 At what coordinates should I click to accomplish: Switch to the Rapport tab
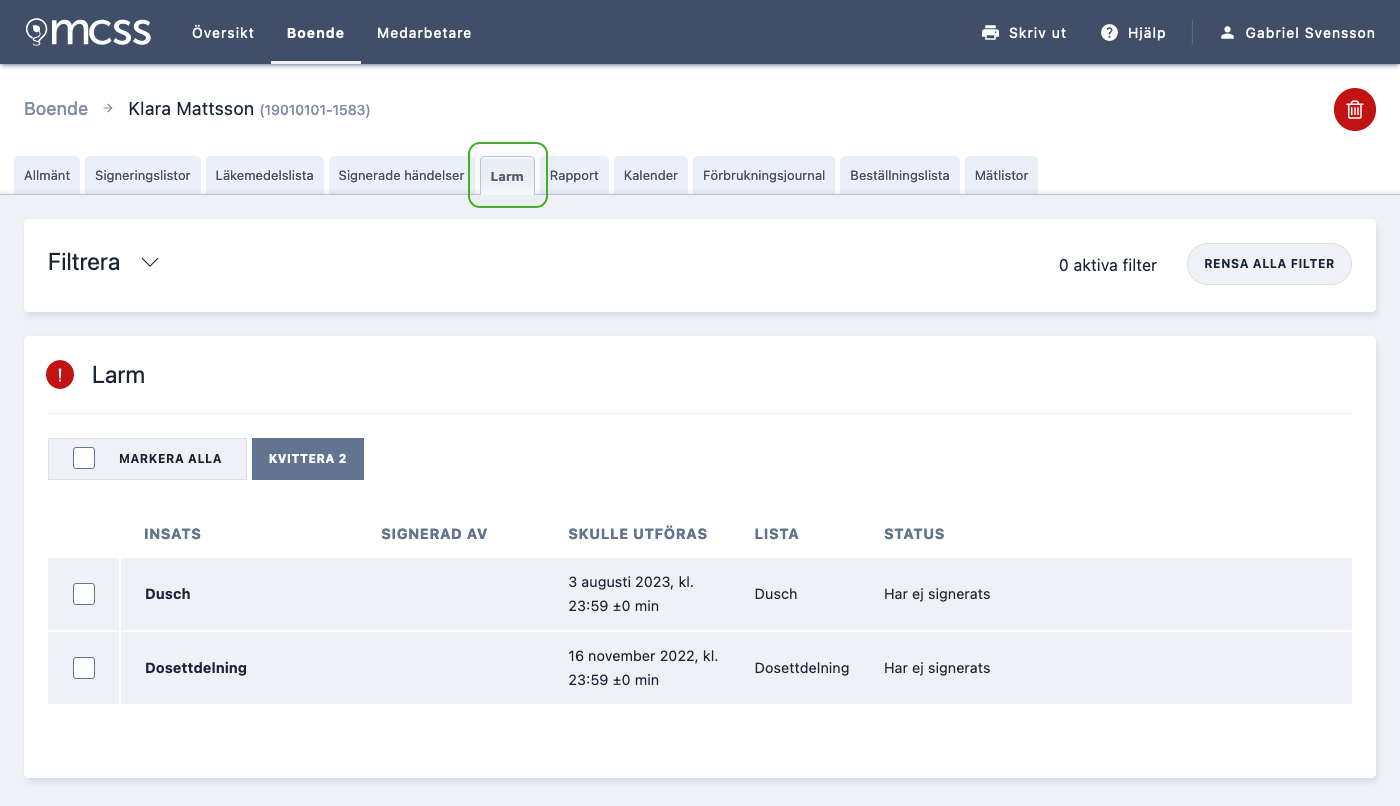pyautogui.click(x=574, y=175)
